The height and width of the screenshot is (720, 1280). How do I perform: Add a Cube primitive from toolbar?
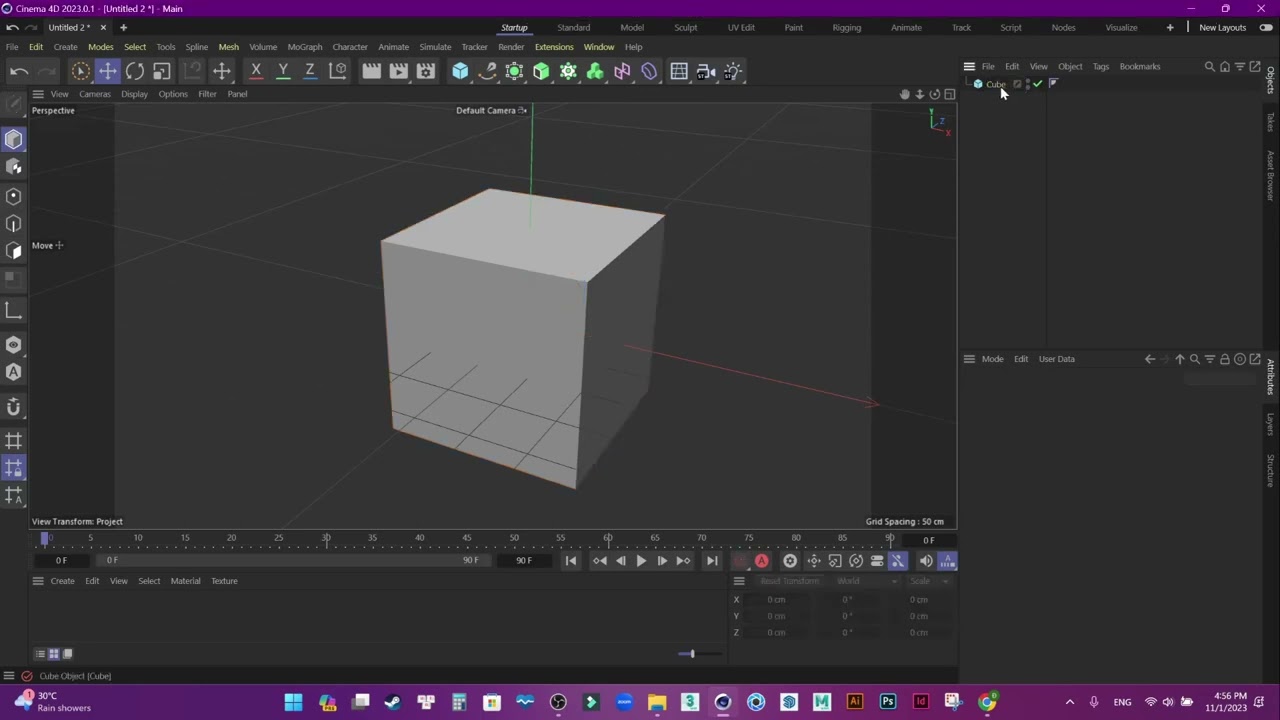tap(460, 71)
